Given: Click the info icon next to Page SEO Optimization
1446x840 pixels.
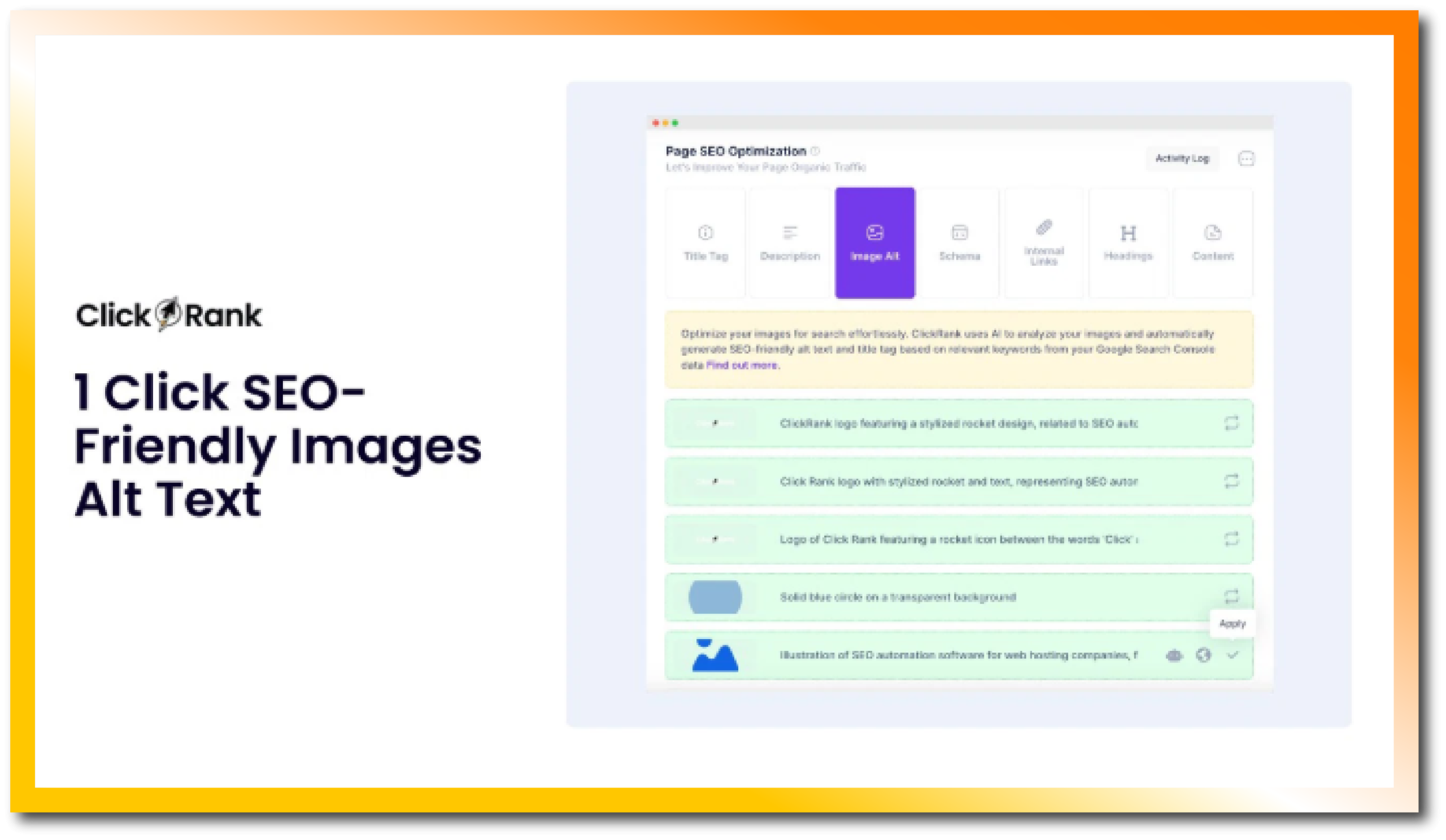Looking at the screenshot, I should pyautogui.click(x=815, y=151).
